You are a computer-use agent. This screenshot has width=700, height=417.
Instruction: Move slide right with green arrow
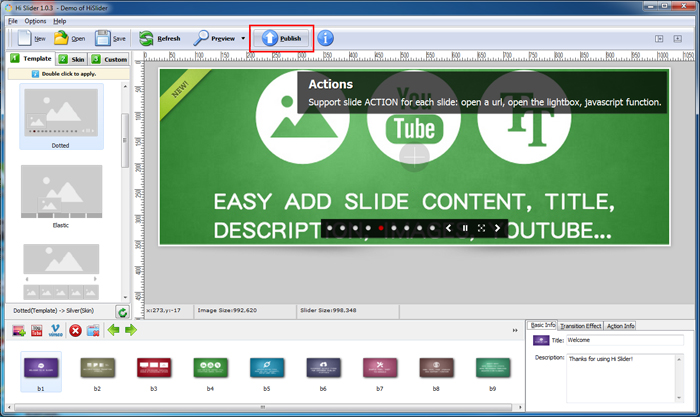(131, 330)
